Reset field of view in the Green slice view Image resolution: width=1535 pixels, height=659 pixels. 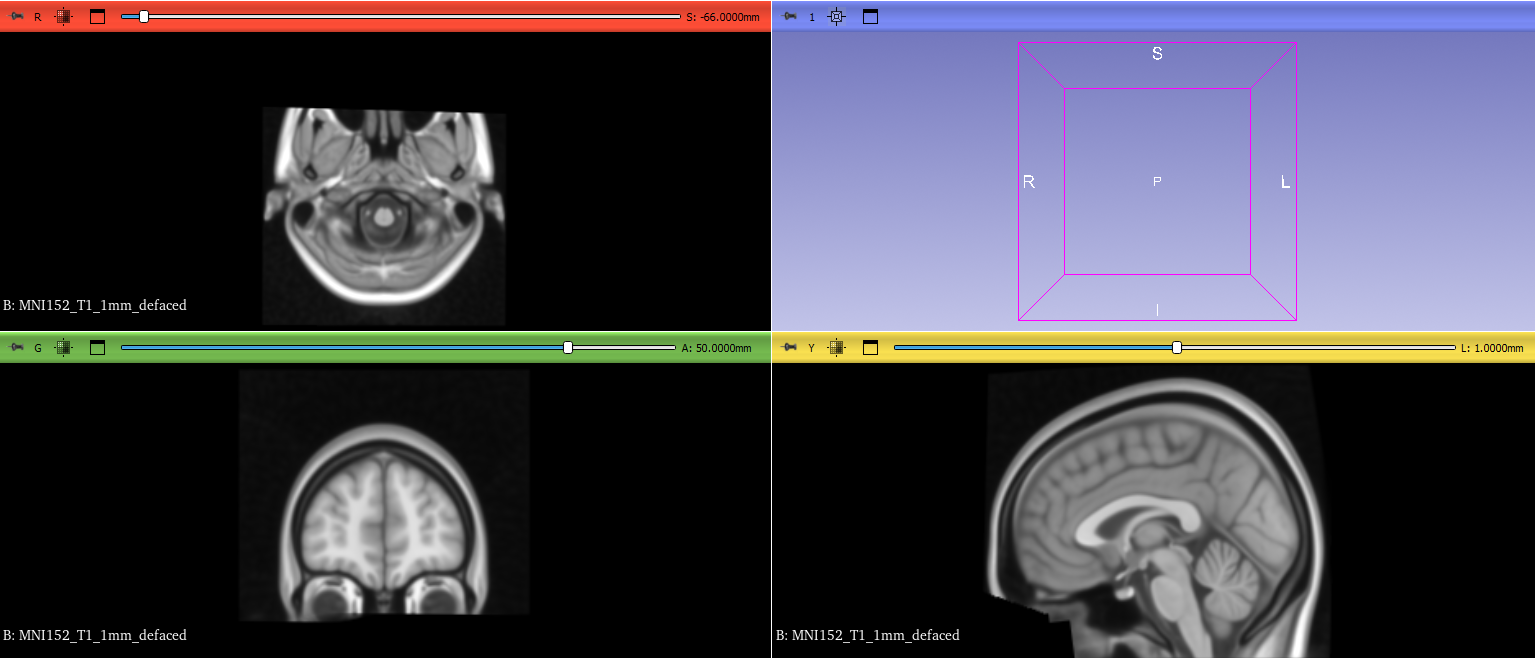click(x=63, y=348)
